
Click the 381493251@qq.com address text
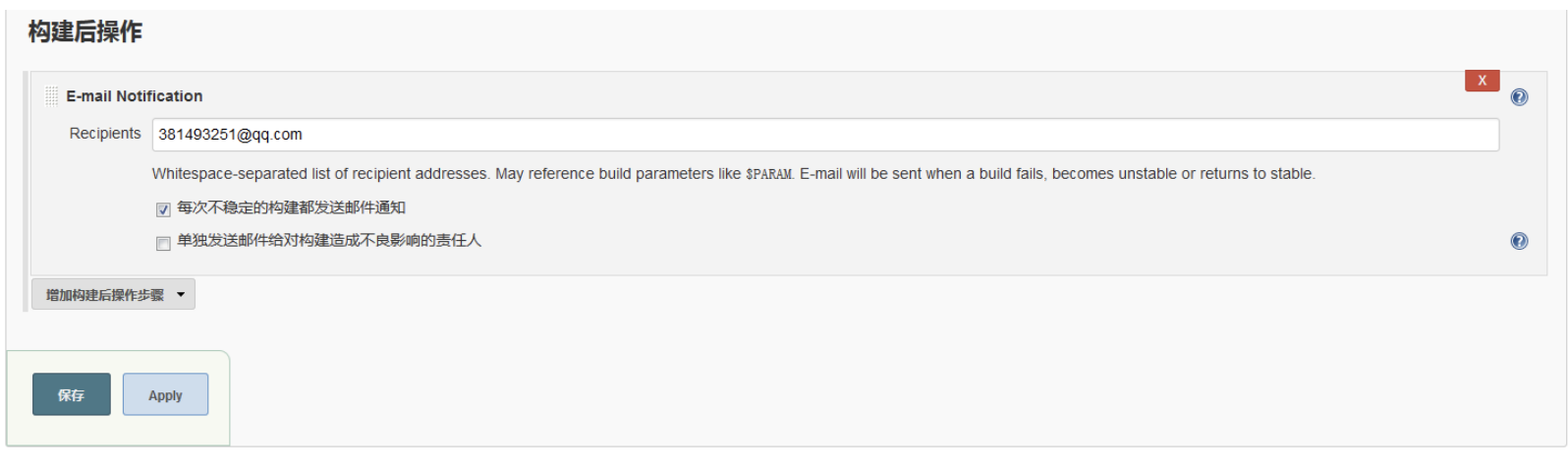pos(231,135)
